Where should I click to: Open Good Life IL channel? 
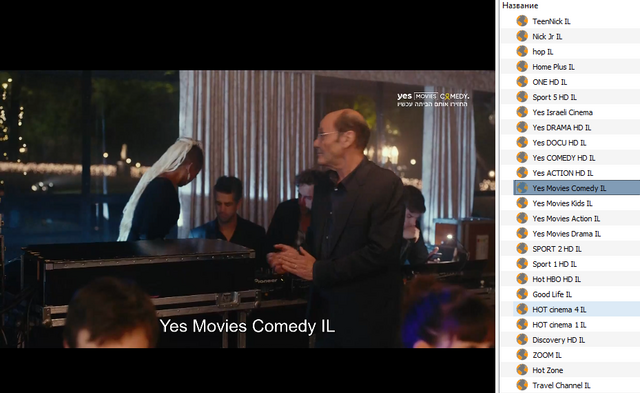point(552,294)
